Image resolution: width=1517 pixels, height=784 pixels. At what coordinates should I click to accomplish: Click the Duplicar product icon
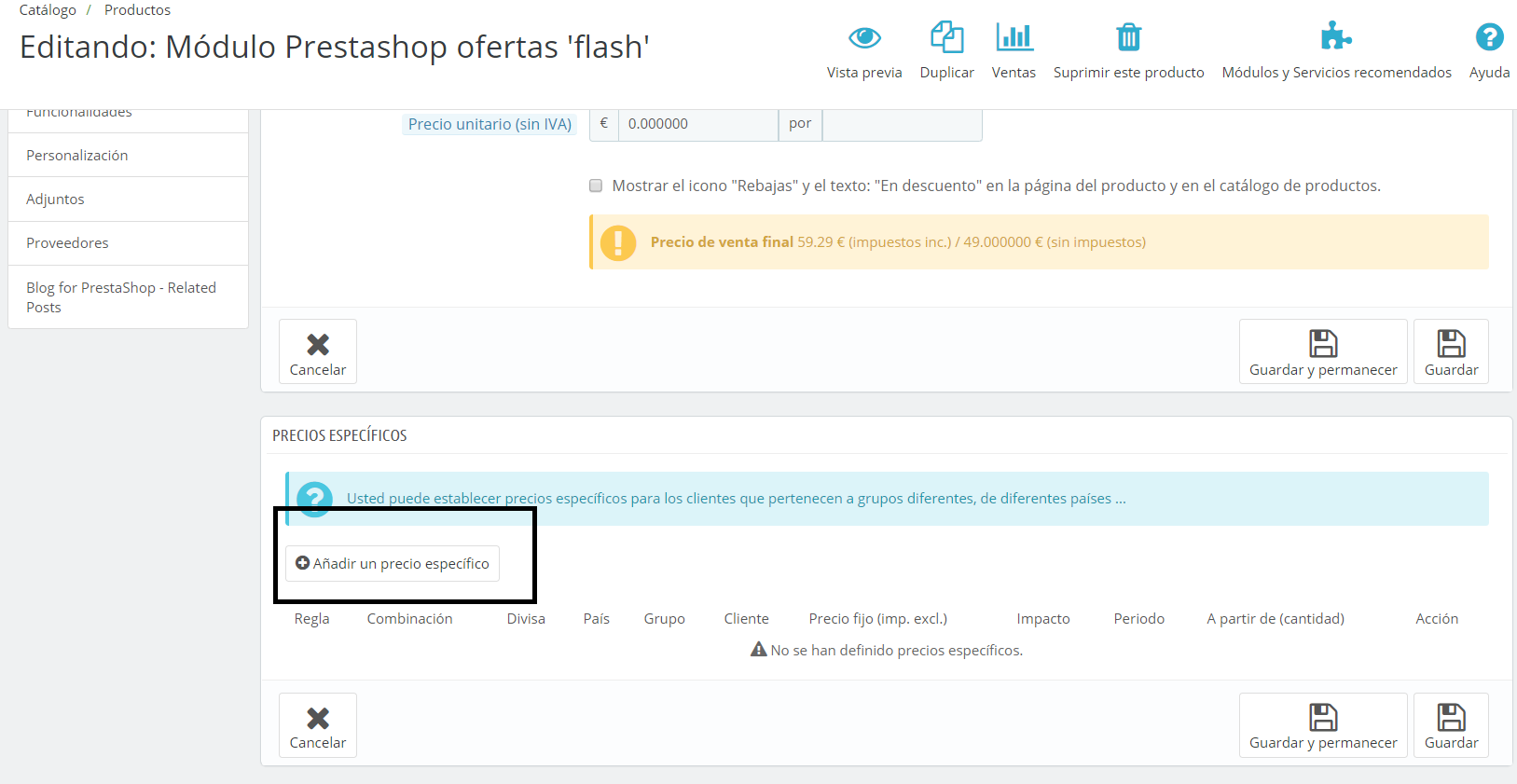click(x=946, y=37)
